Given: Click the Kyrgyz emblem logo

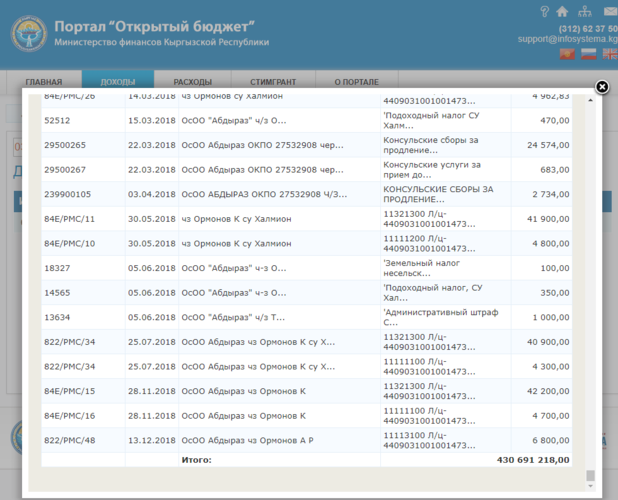Looking at the screenshot, I should (28, 35).
